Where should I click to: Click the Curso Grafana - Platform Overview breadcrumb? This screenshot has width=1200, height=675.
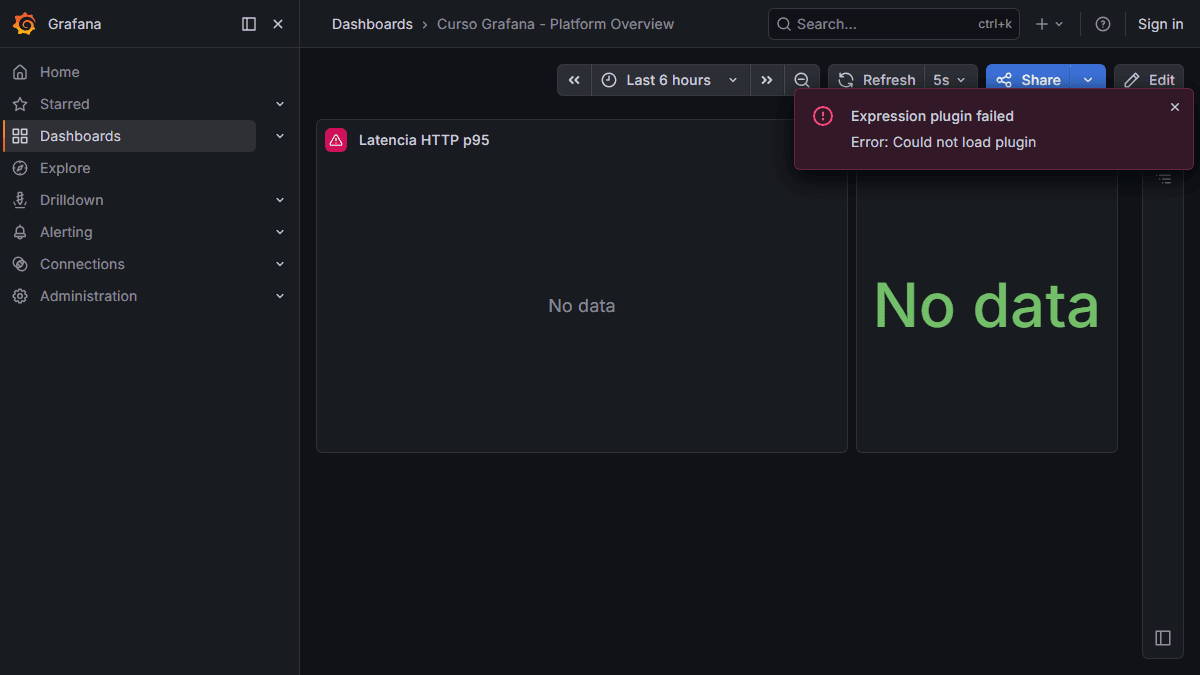[x=555, y=24]
